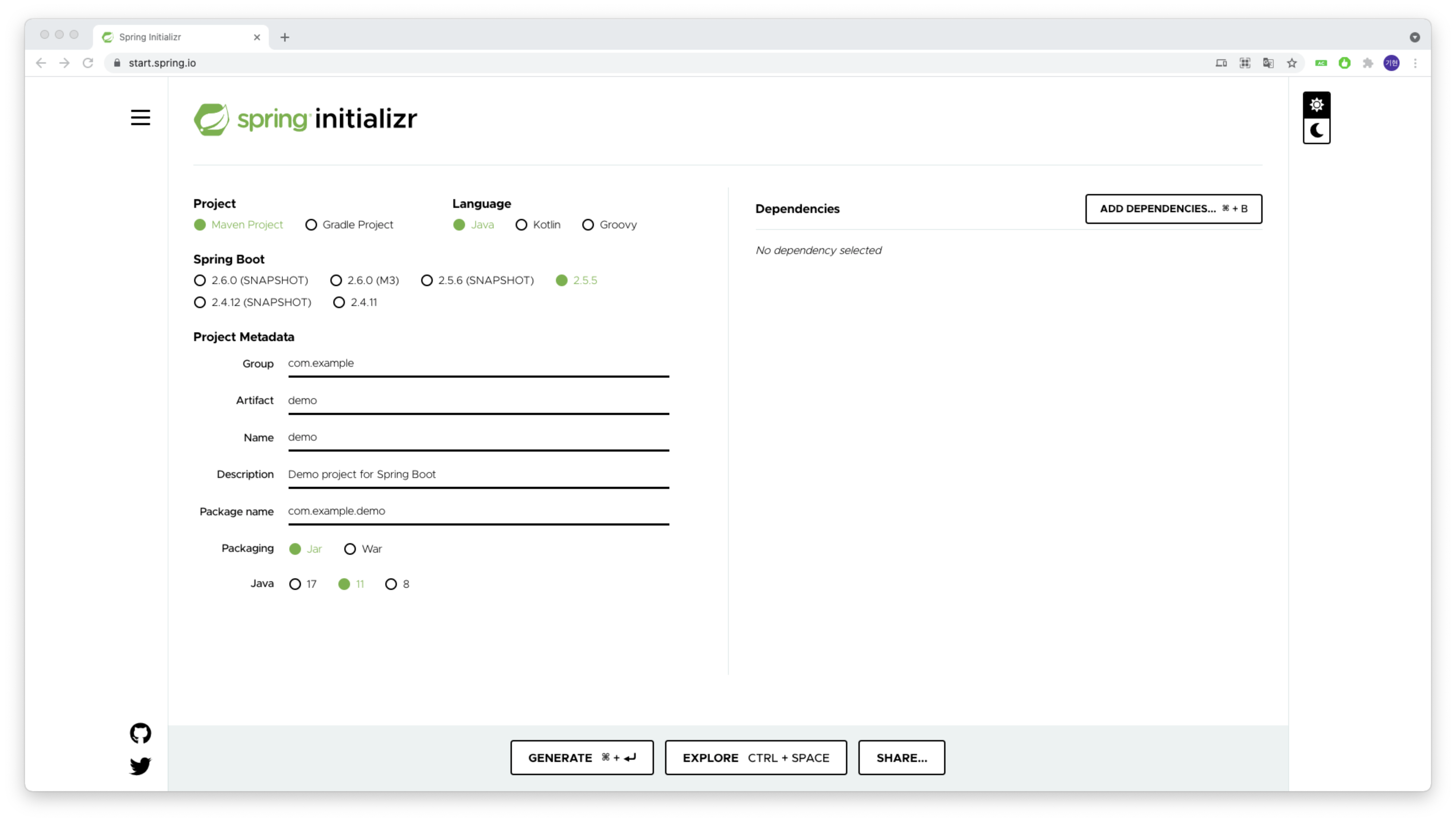
Task: Click the Artifact input field
Action: coord(478,401)
